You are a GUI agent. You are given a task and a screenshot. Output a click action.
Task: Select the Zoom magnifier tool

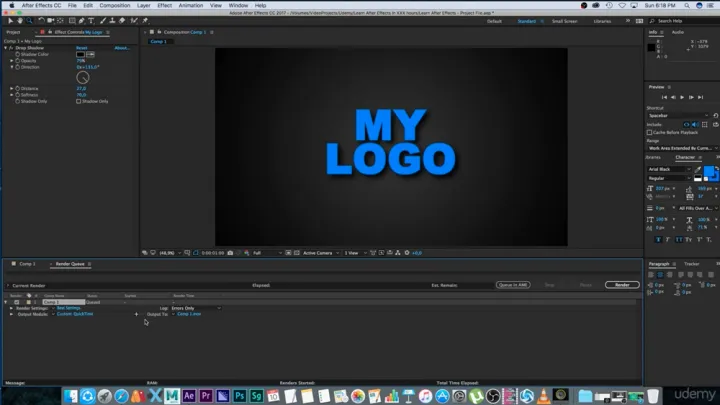pyautogui.click(x=28, y=20)
